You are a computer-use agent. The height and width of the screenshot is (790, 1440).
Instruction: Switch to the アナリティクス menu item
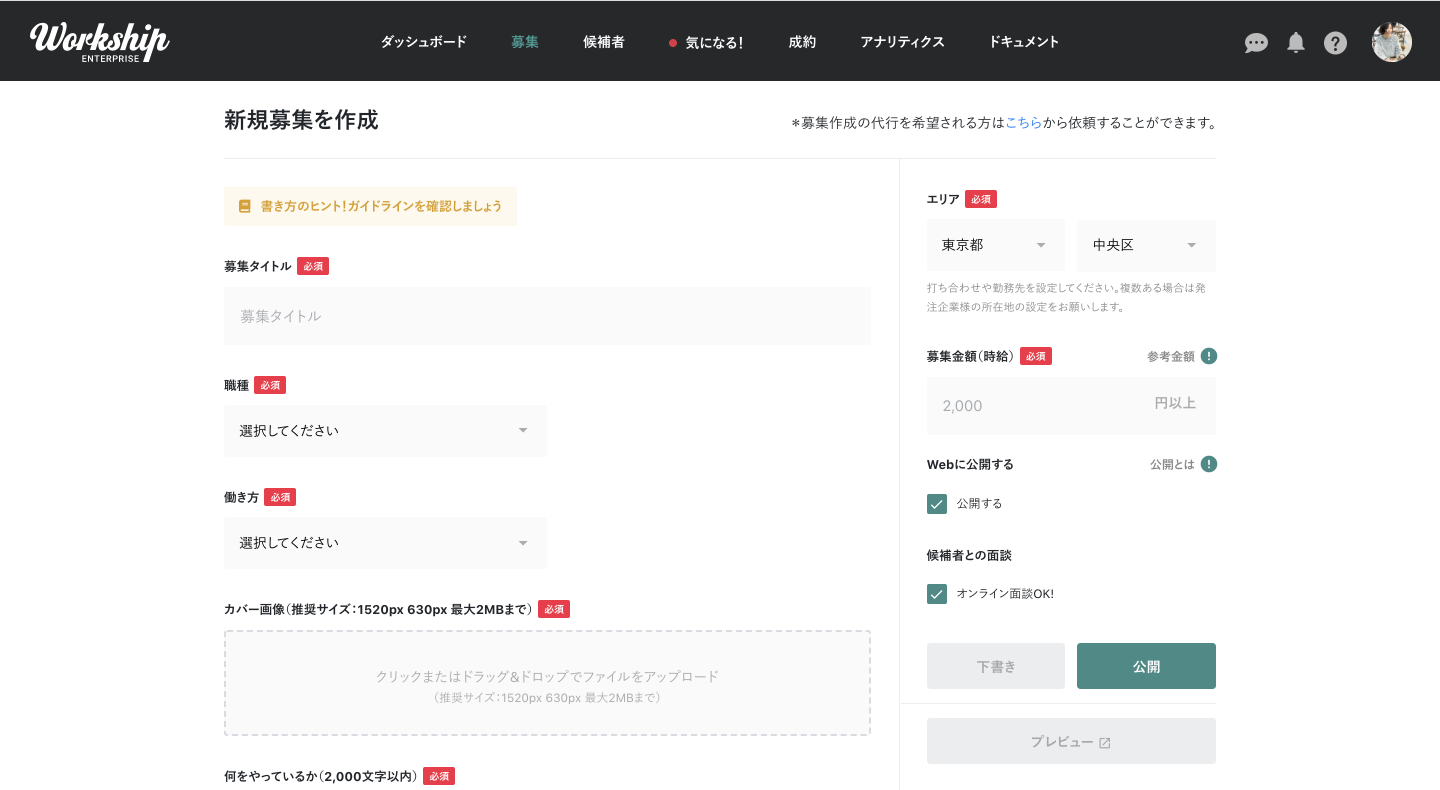[902, 42]
